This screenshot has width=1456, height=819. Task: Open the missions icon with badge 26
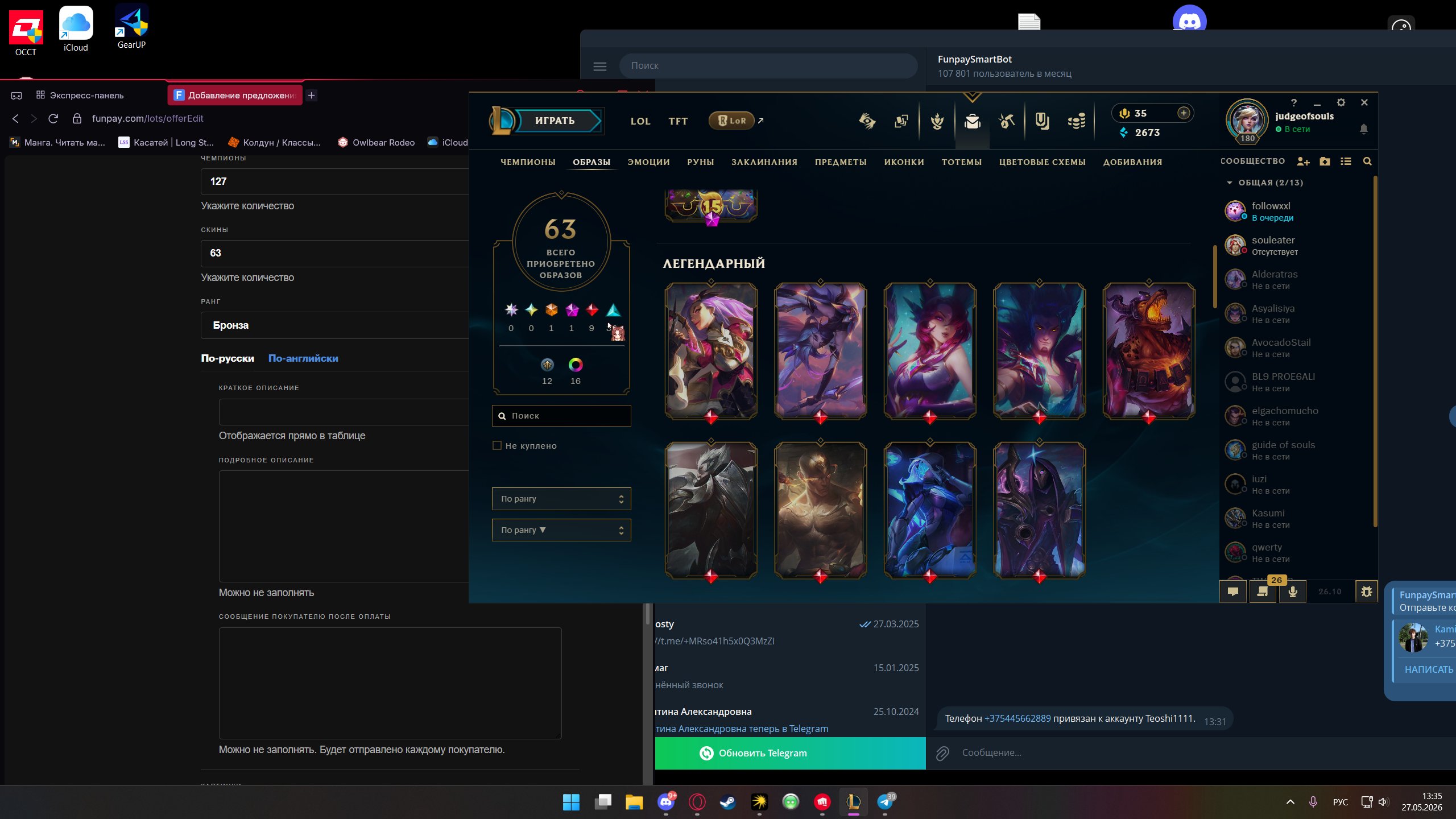tap(1263, 591)
